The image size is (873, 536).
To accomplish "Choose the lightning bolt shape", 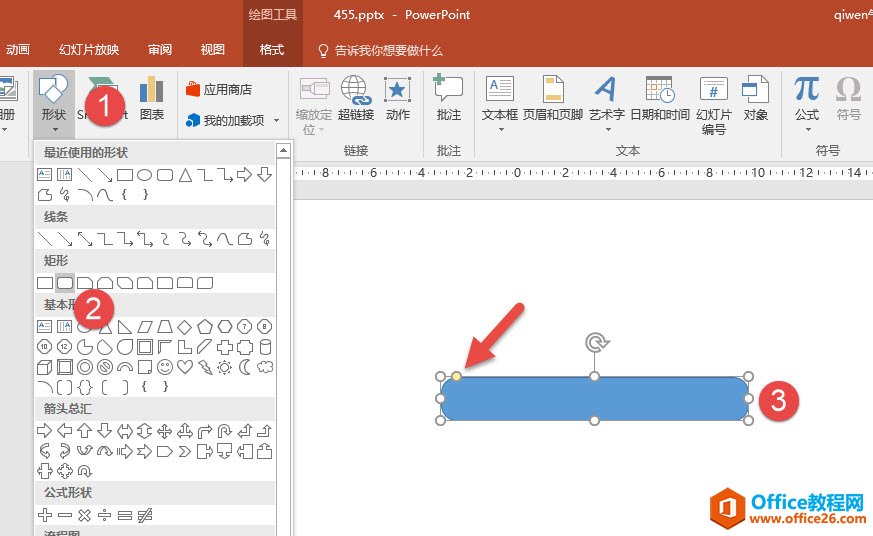I will pyautogui.click(x=205, y=367).
